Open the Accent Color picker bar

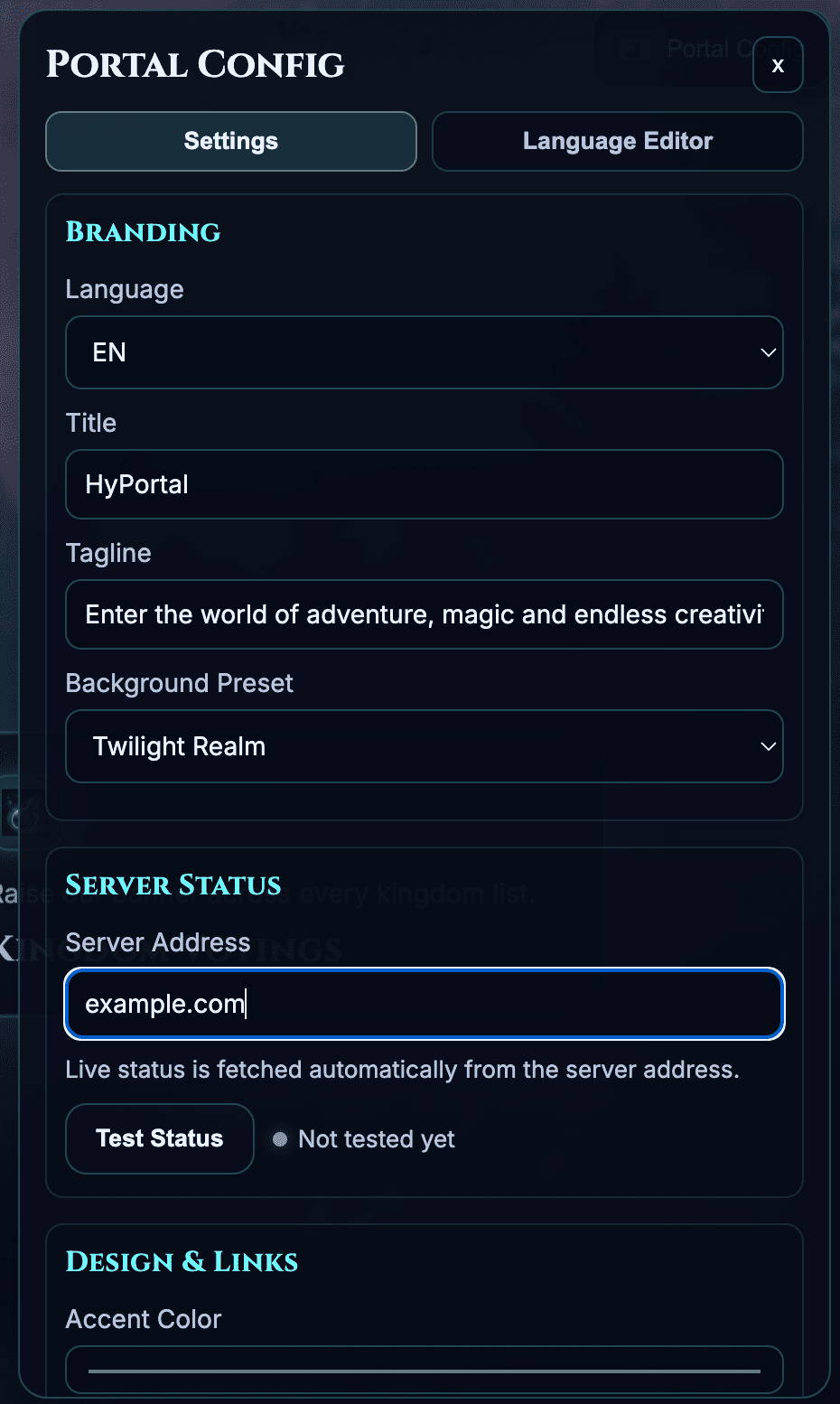pyautogui.click(x=424, y=1371)
